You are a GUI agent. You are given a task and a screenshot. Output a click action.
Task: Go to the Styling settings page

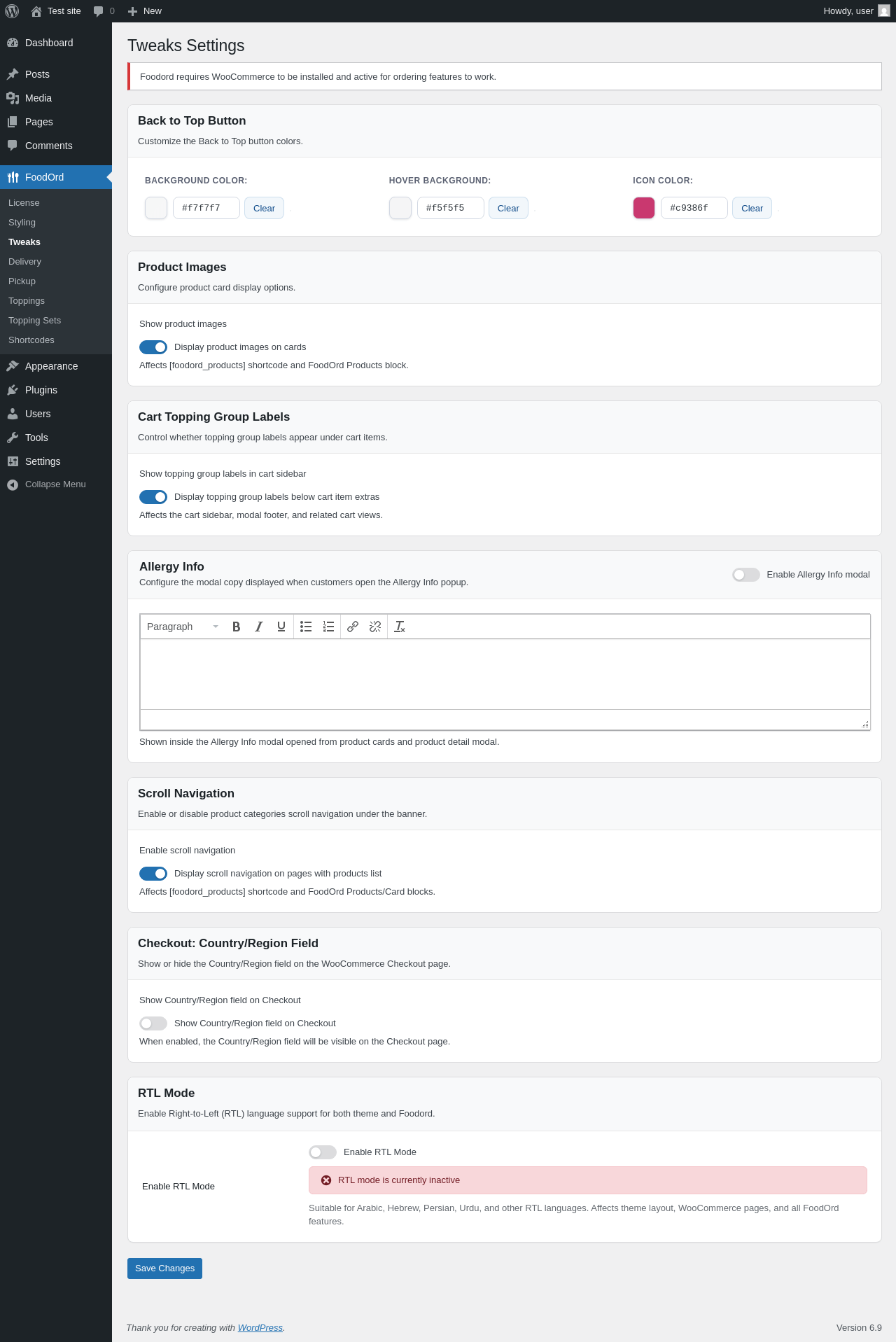(22, 223)
